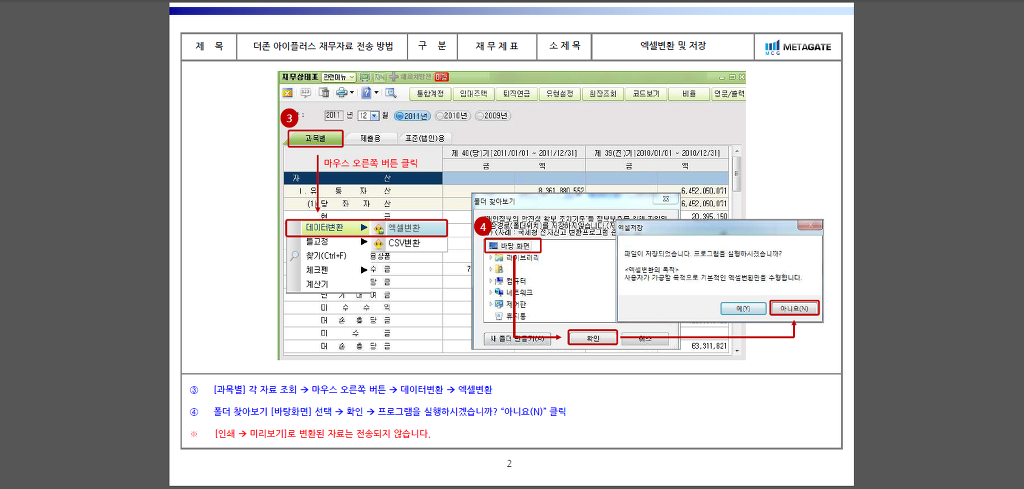Expand the 컴퓨터 tree node arrow
This screenshot has width=1024, height=489.
tap(490, 281)
